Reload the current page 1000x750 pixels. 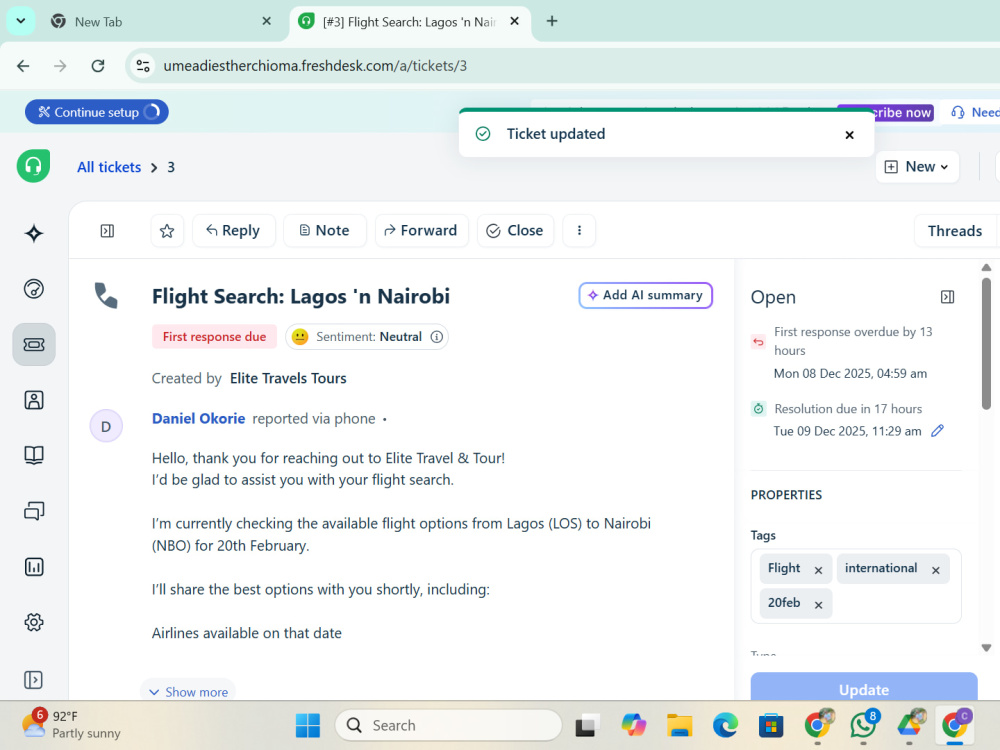click(98, 66)
